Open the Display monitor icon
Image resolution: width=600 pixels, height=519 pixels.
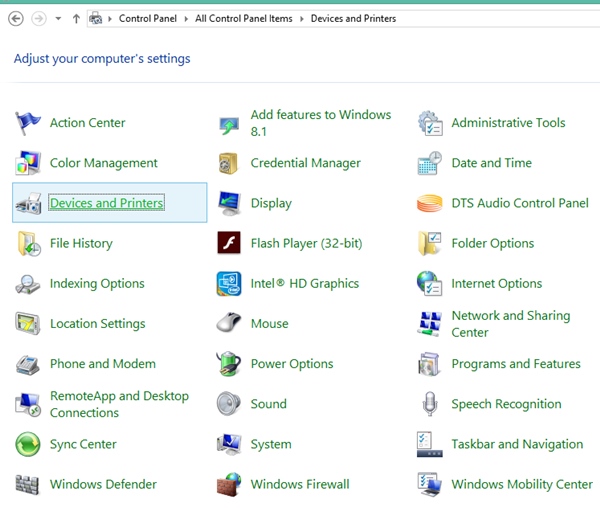coord(229,203)
